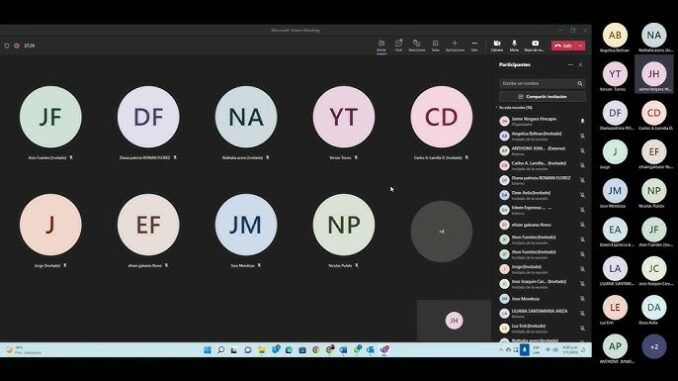
Task: Select ANTHONY JUNI... (Externo) participant row
Action: click(542, 150)
